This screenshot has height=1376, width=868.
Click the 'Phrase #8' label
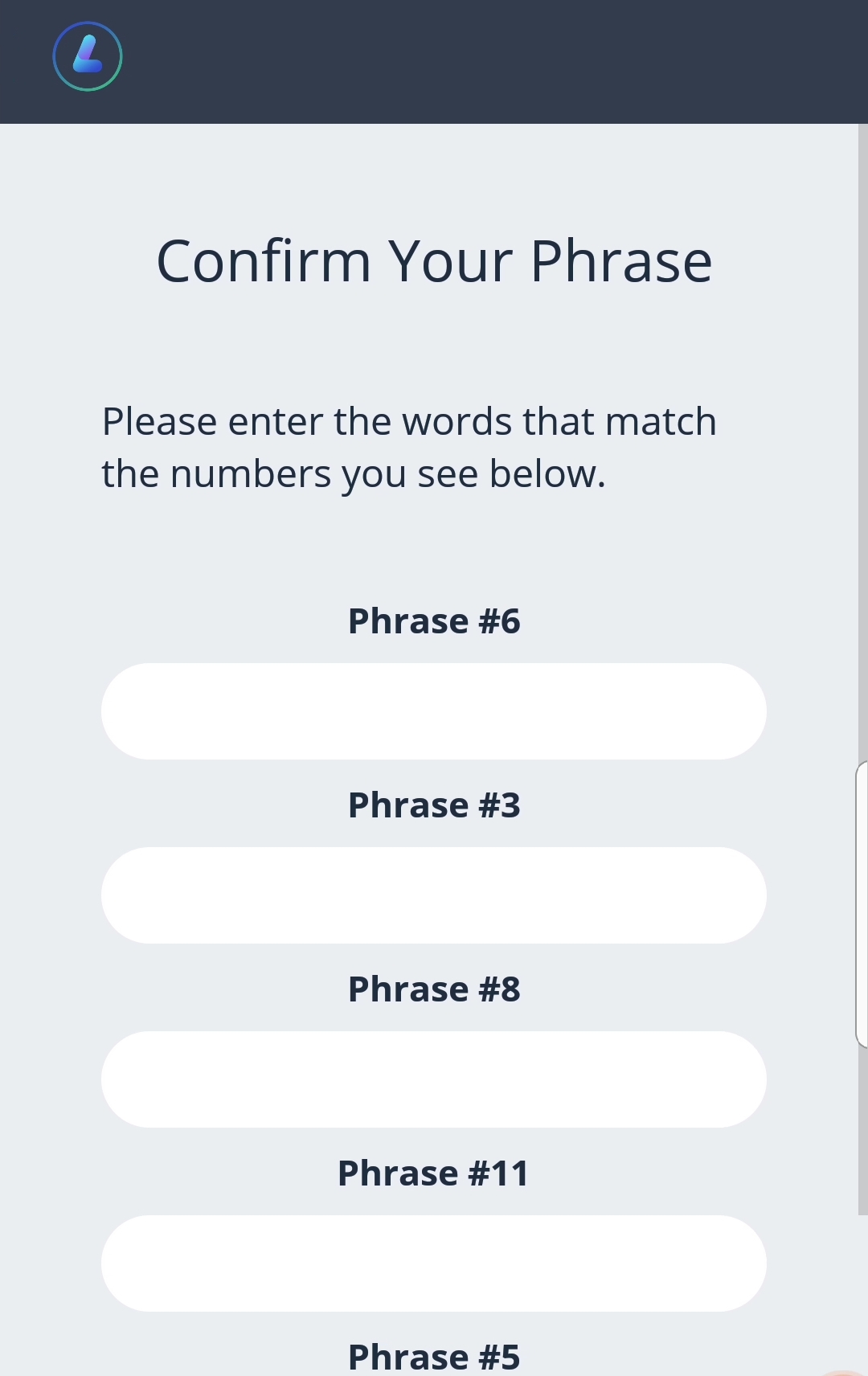pyautogui.click(x=434, y=989)
